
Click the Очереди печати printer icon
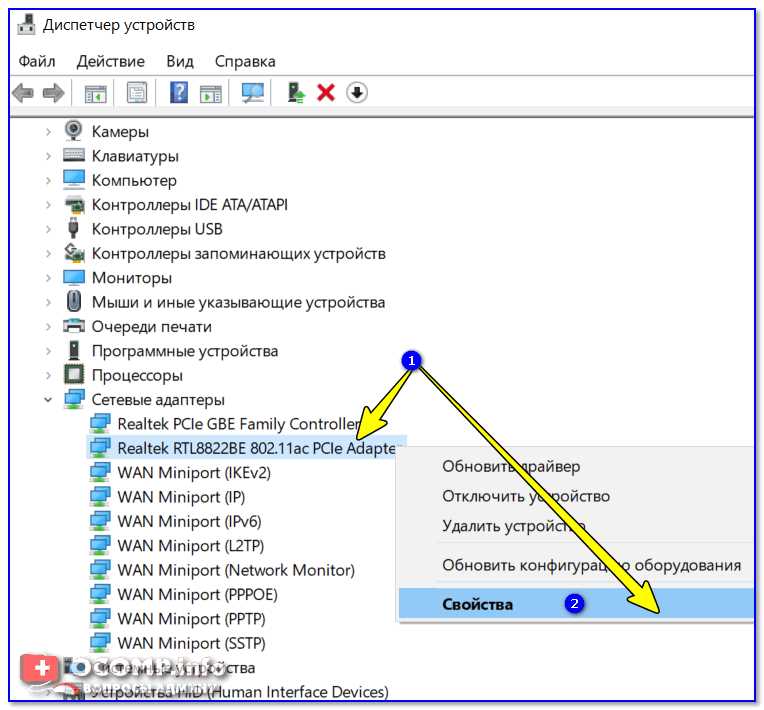coord(74,326)
